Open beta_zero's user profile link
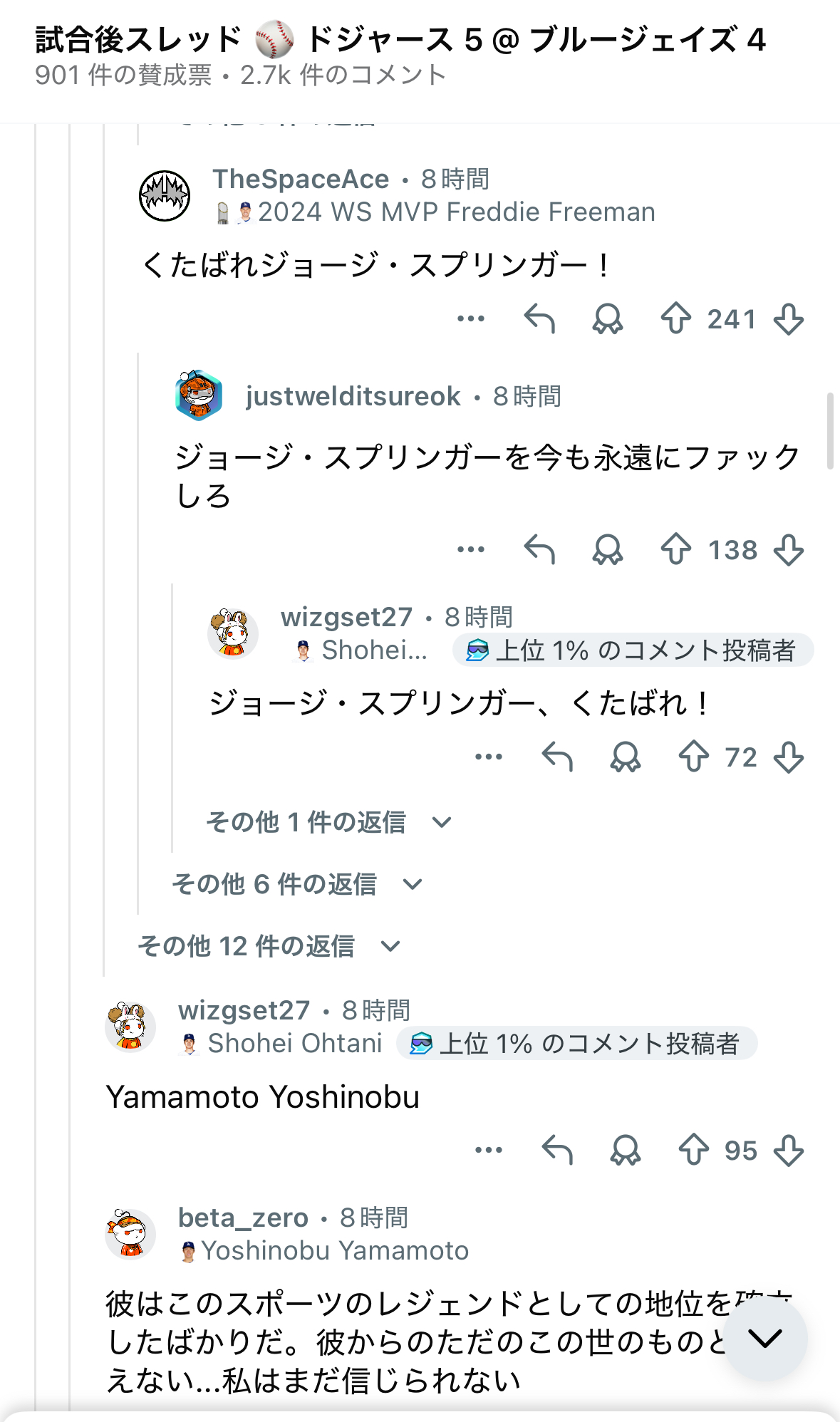 click(243, 1218)
